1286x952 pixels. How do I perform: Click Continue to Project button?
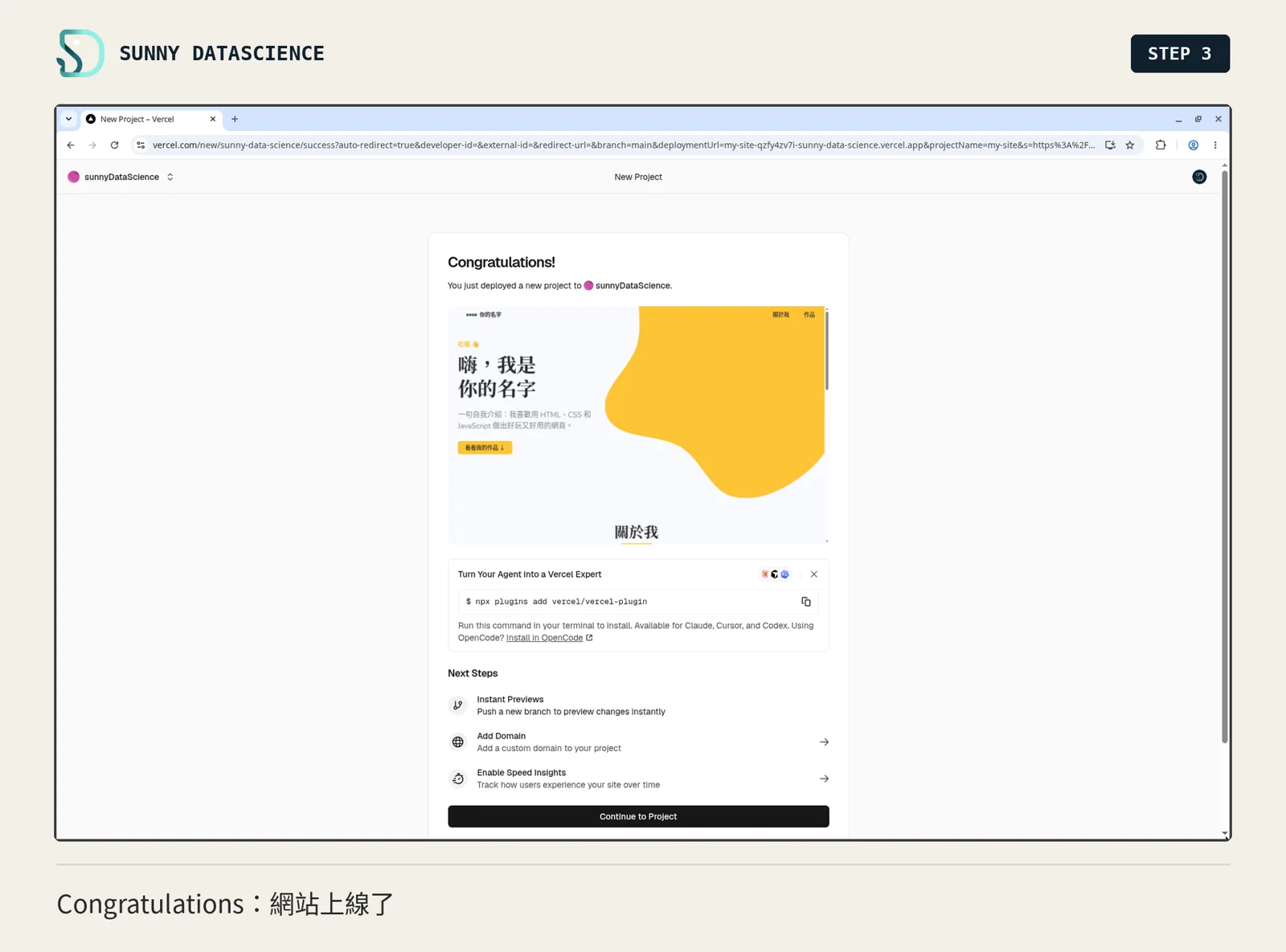coord(638,816)
